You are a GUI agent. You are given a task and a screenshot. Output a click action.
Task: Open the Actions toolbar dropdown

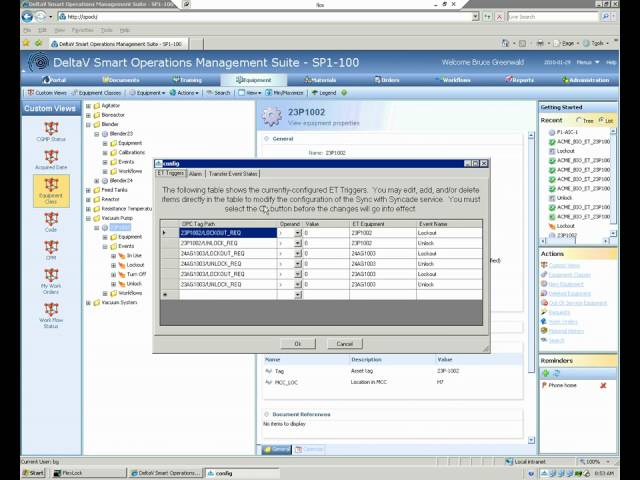pyautogui.click(x=184, y=93)
